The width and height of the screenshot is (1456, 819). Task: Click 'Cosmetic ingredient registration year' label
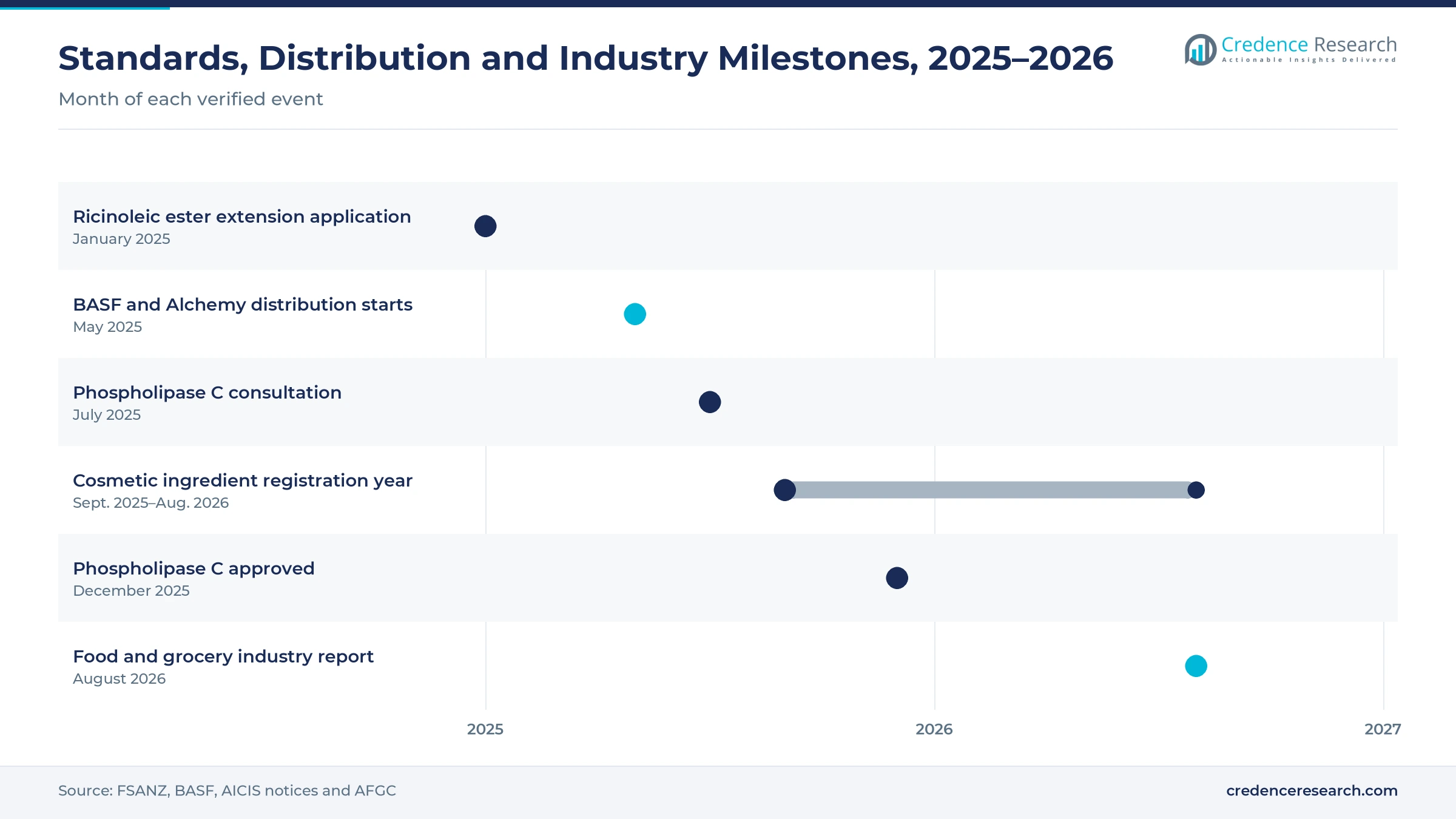click(x=243, y=480)
